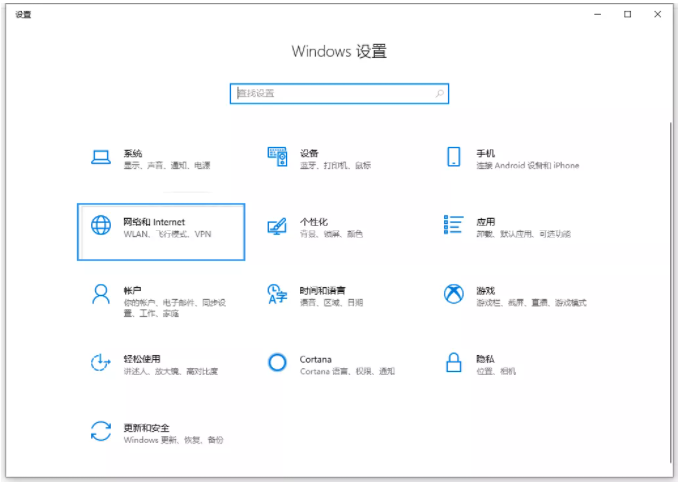This screenshot has width=680, height=482.
Task: Select the 手机 category title
Action: click(x=485, y=153)
